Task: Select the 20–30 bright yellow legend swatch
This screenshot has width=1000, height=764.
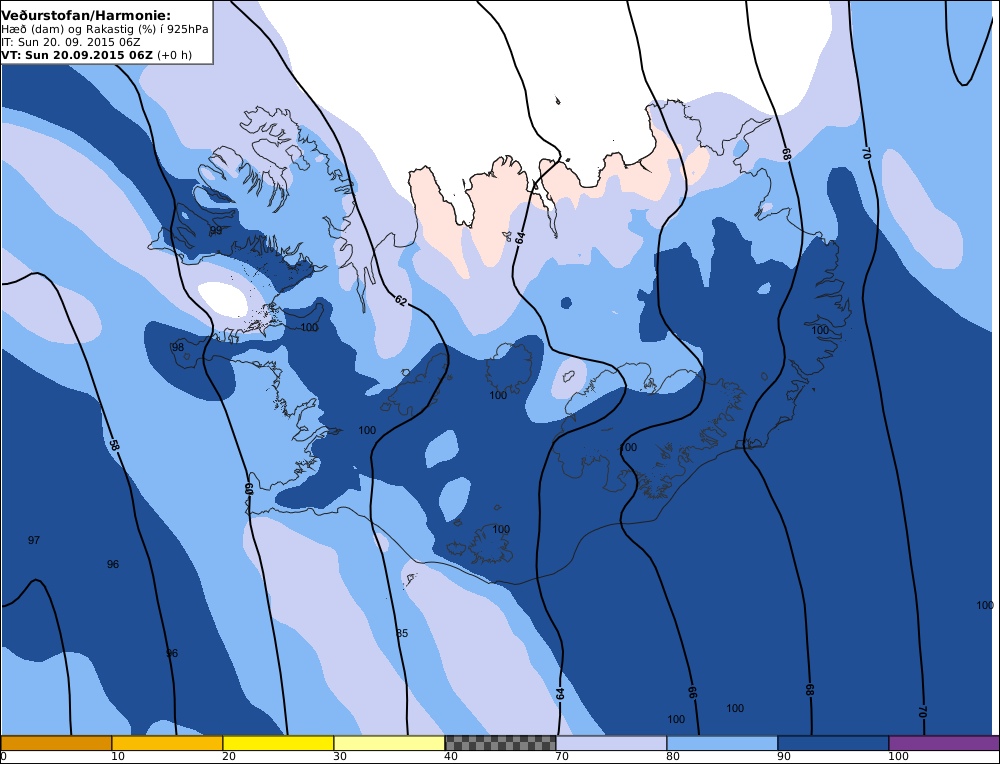Action: (x=278, y=743)
